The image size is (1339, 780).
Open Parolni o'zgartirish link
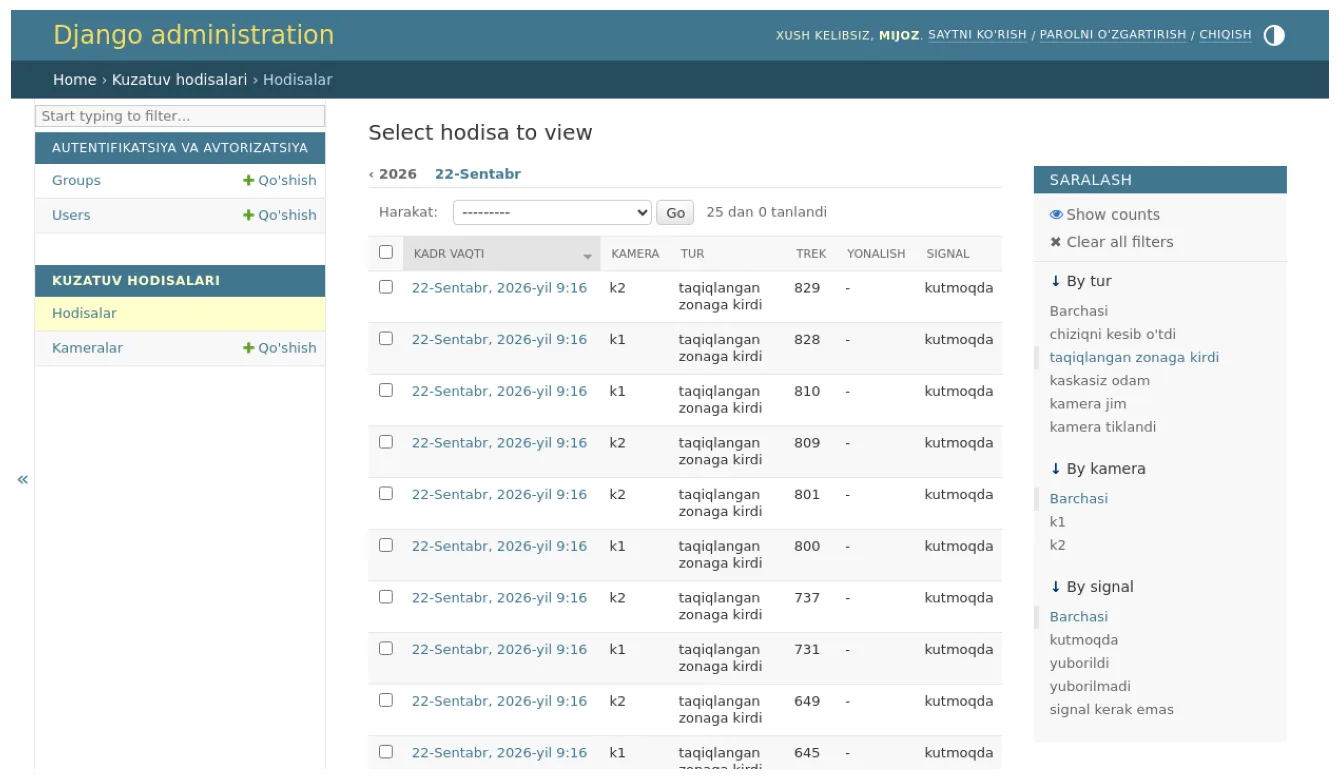click(x=1113, y=35)
